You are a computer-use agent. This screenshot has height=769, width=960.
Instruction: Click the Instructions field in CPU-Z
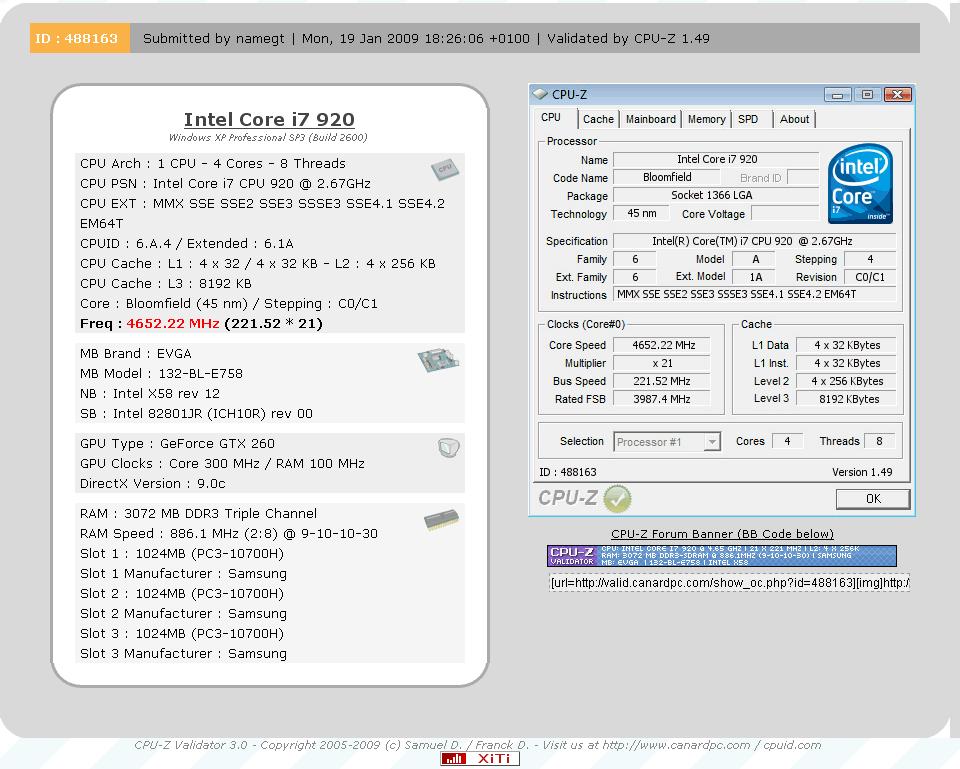pyautogui.click(x=754, y=294)
